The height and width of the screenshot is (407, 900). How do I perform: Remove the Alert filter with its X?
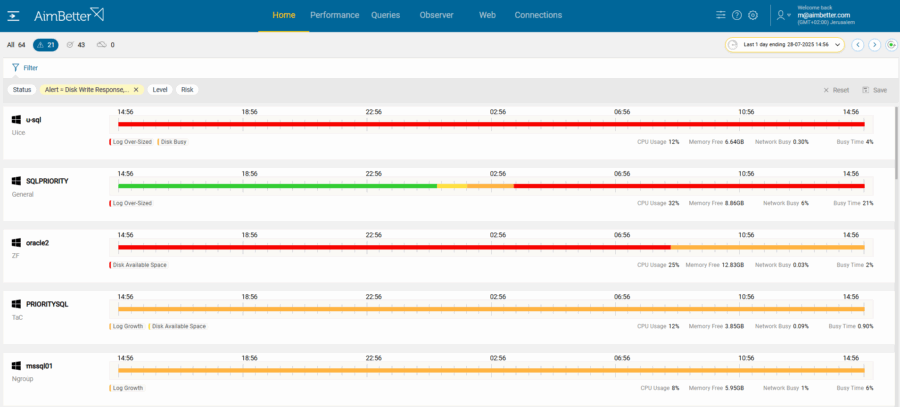(x=136, y=90)
